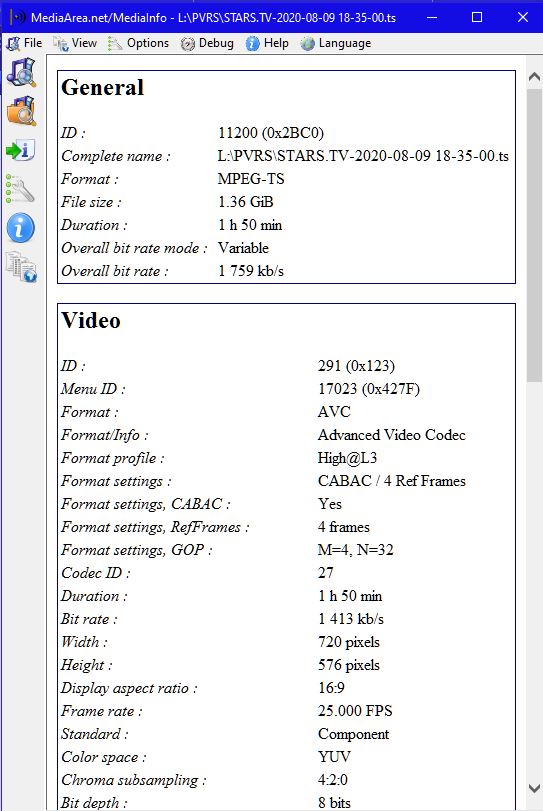The width and height of the screenshot is (543, 811).
Task: Click the General duration 1 h 50 min
Action: coord(250,225)
